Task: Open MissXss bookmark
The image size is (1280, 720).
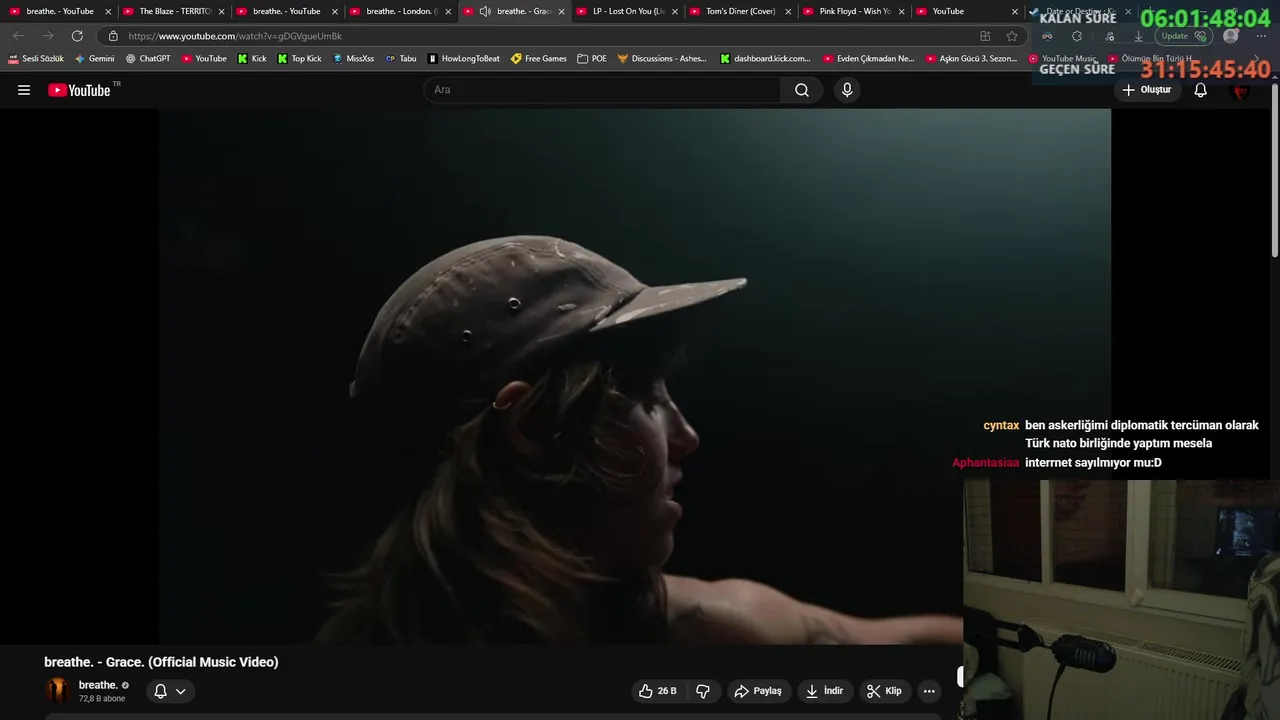Action: pos(354,59)
